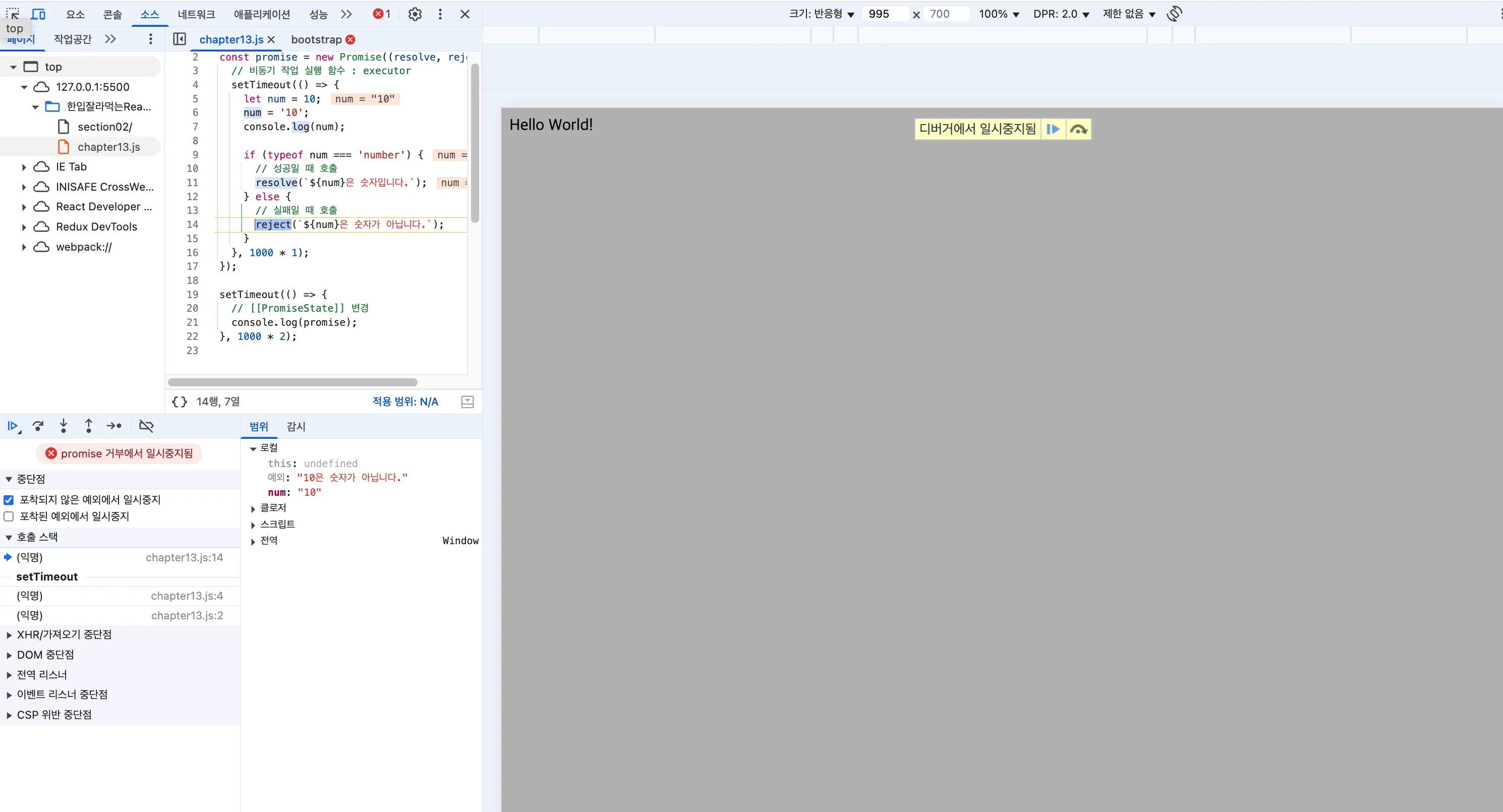The height and width of the screenshot is (812, 1503).
Task: Enable 포착된 예외에서 일시중지 checkbox
Action: 9,517
